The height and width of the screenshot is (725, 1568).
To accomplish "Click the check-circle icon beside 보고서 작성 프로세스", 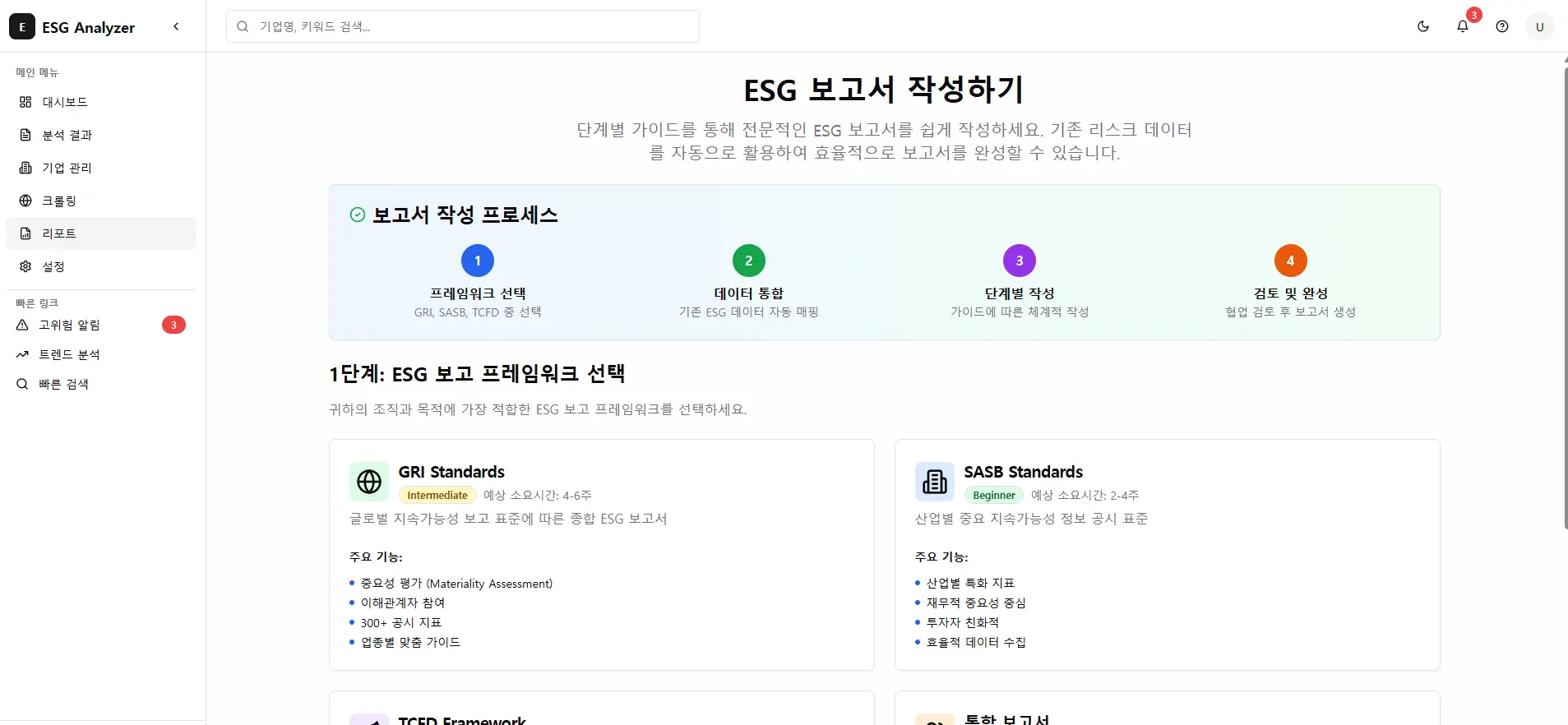I will click(358, 215).
